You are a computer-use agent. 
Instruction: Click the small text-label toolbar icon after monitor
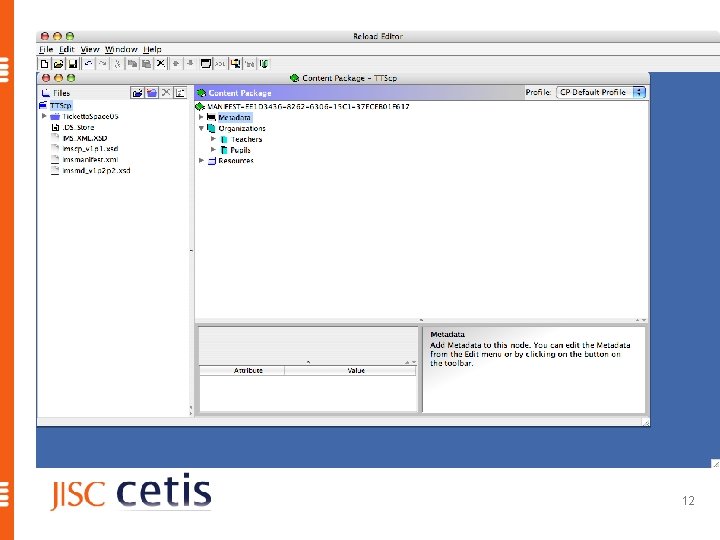click(249, 64)
